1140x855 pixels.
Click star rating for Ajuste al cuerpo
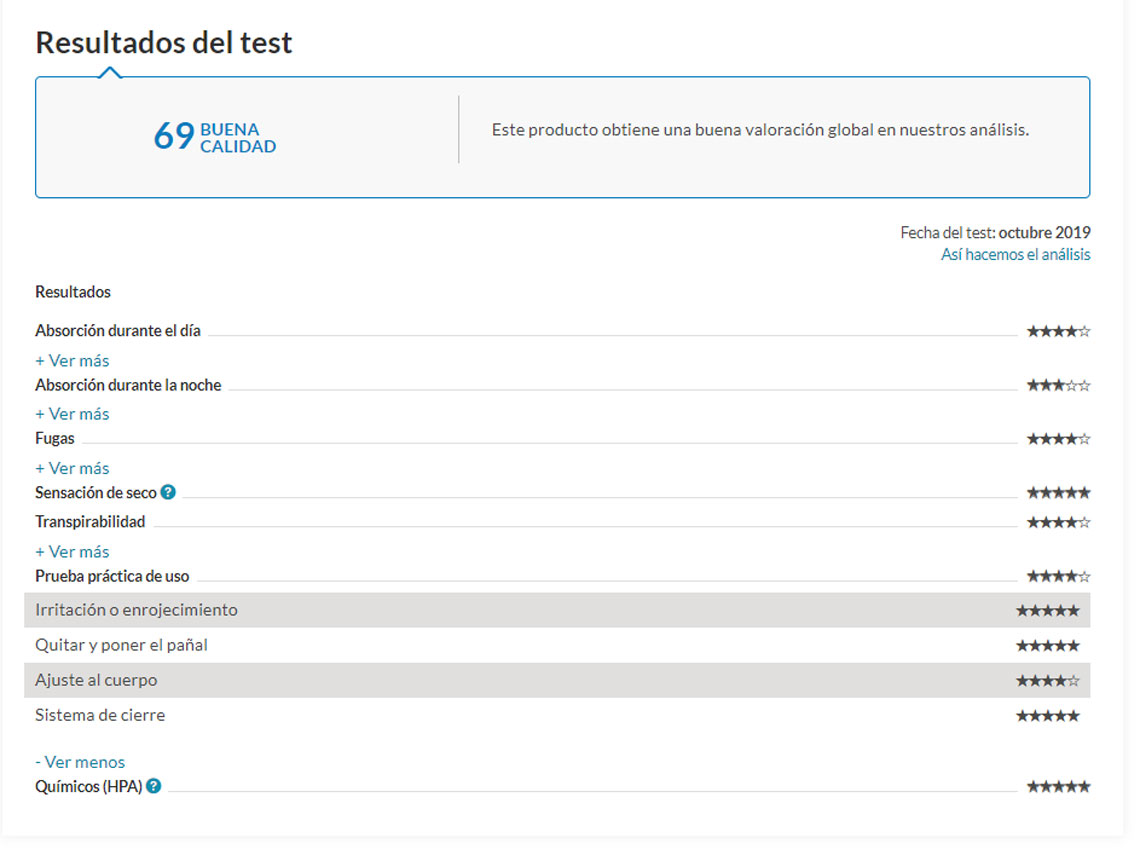[x=1047, y=680]
